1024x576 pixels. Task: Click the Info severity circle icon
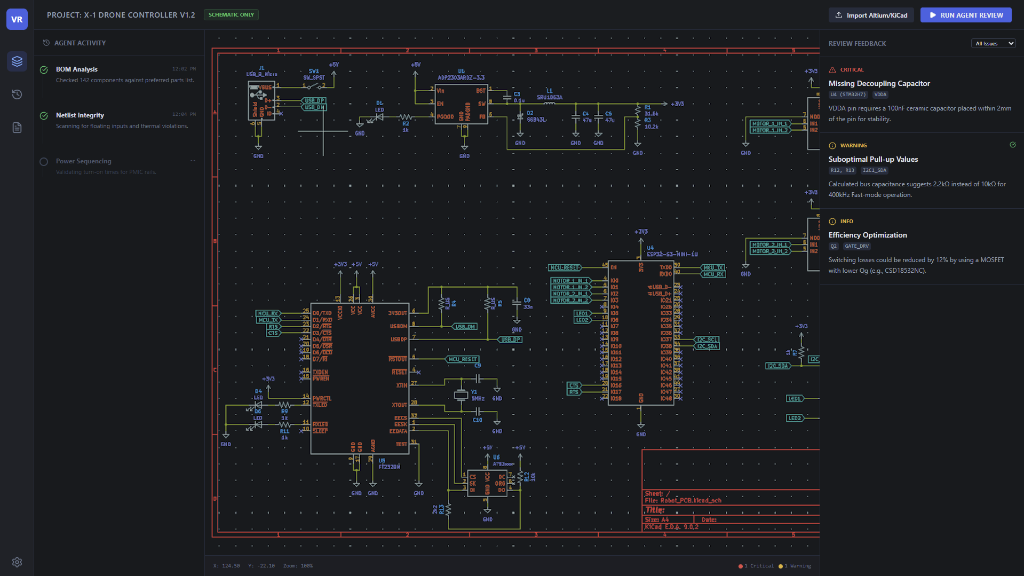832,221
